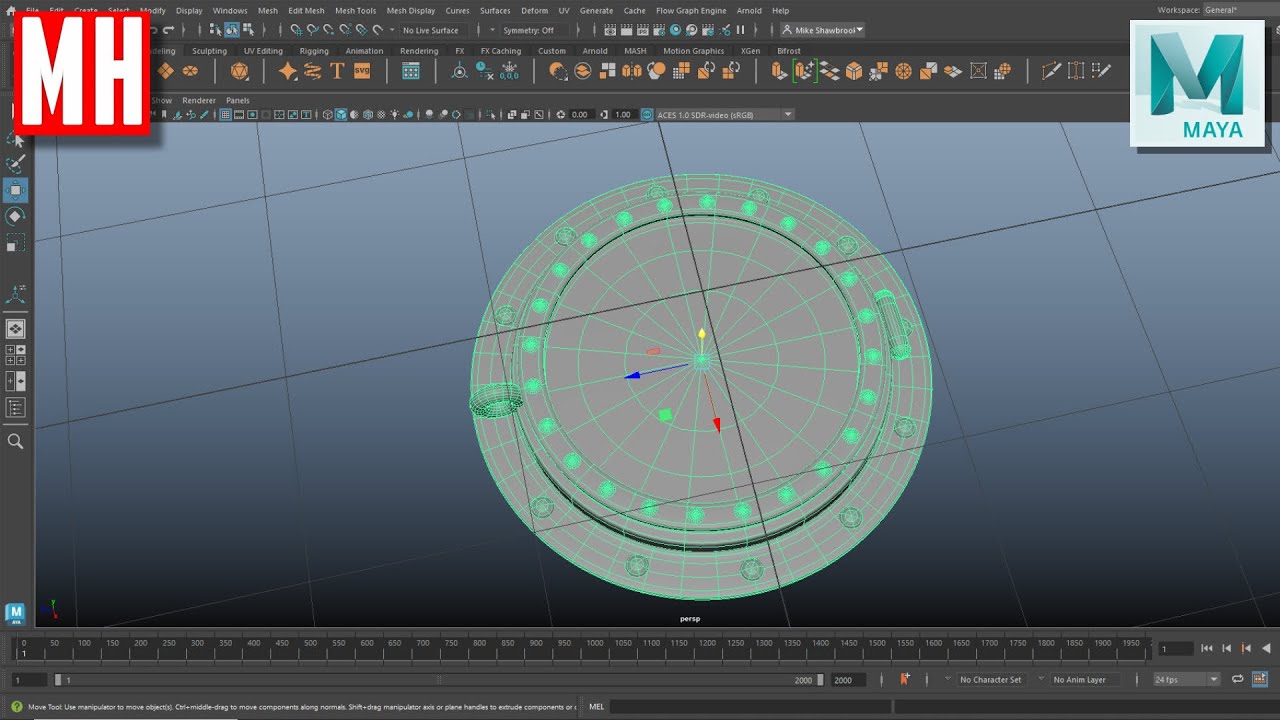
Task: Click the Center Pivot shelf icon
Action: click(x=459, y=71)
